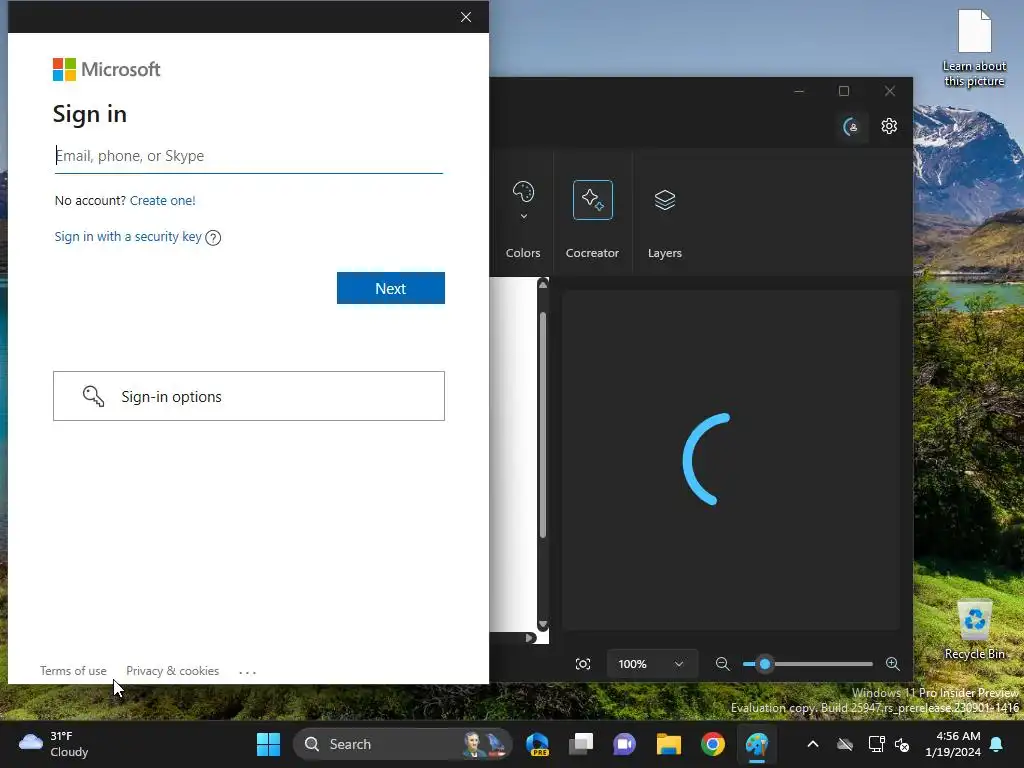Open the 100% zoom level dropdown
The height and width of the screenshot is (768, 1024).
(652, 664)
